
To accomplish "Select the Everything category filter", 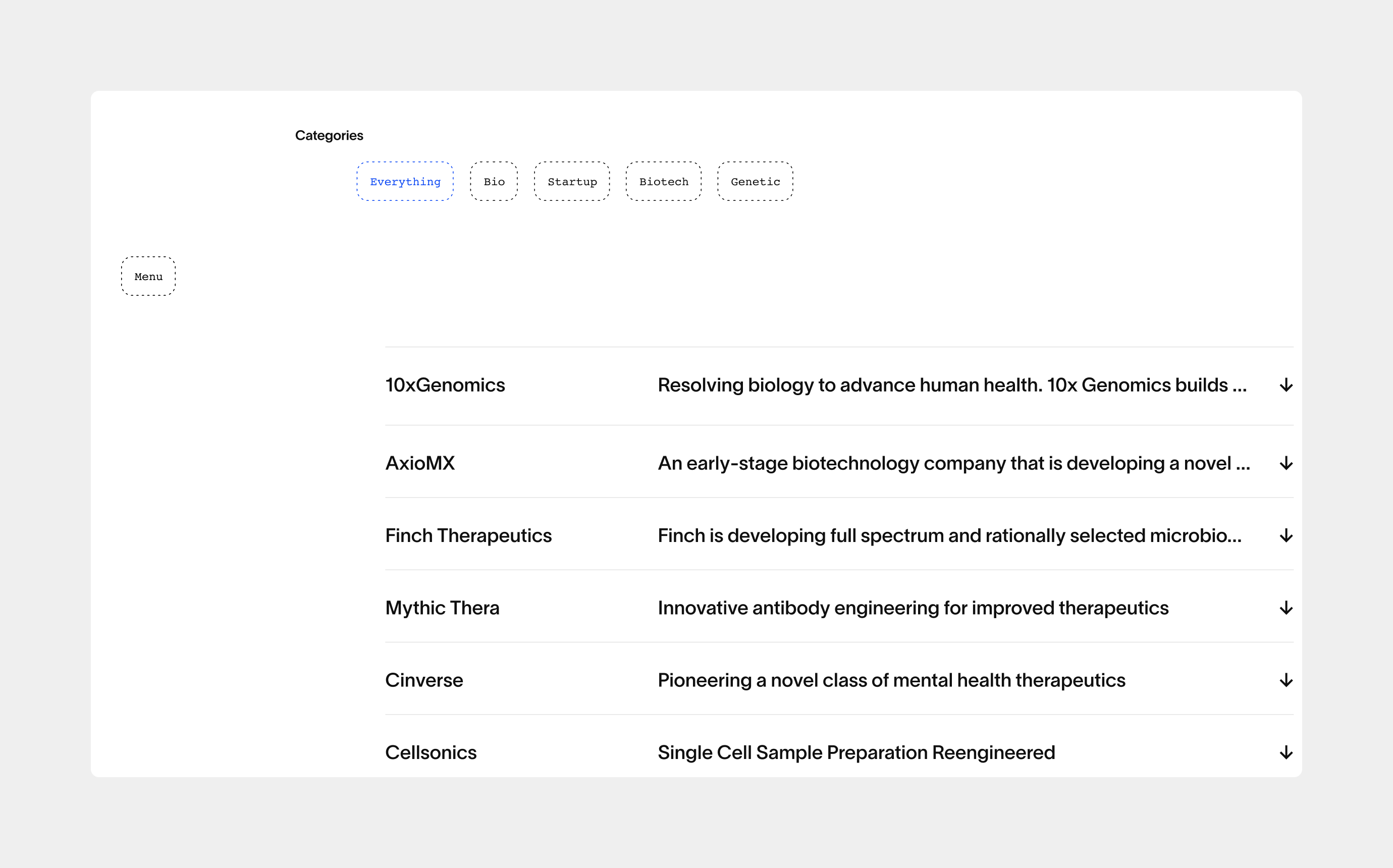I will pos(405,181).
